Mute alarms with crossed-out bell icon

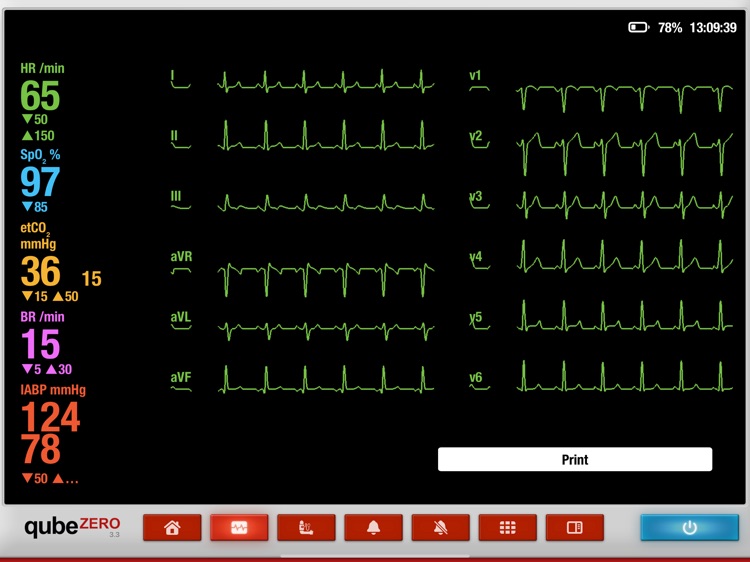pos(441,528)
